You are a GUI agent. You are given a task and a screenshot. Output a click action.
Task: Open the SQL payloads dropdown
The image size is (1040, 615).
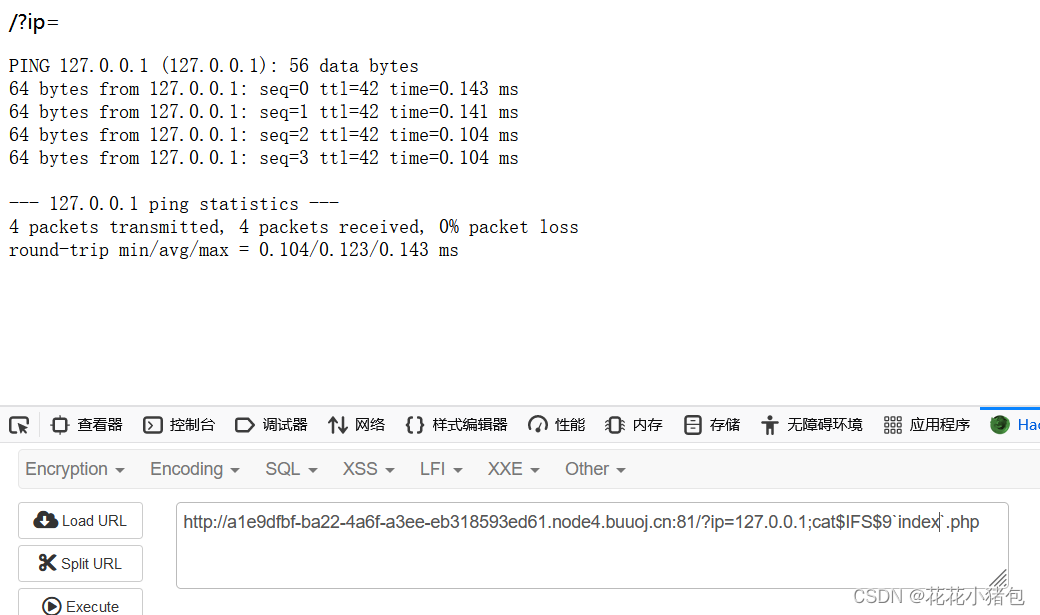tap(291, 469)
